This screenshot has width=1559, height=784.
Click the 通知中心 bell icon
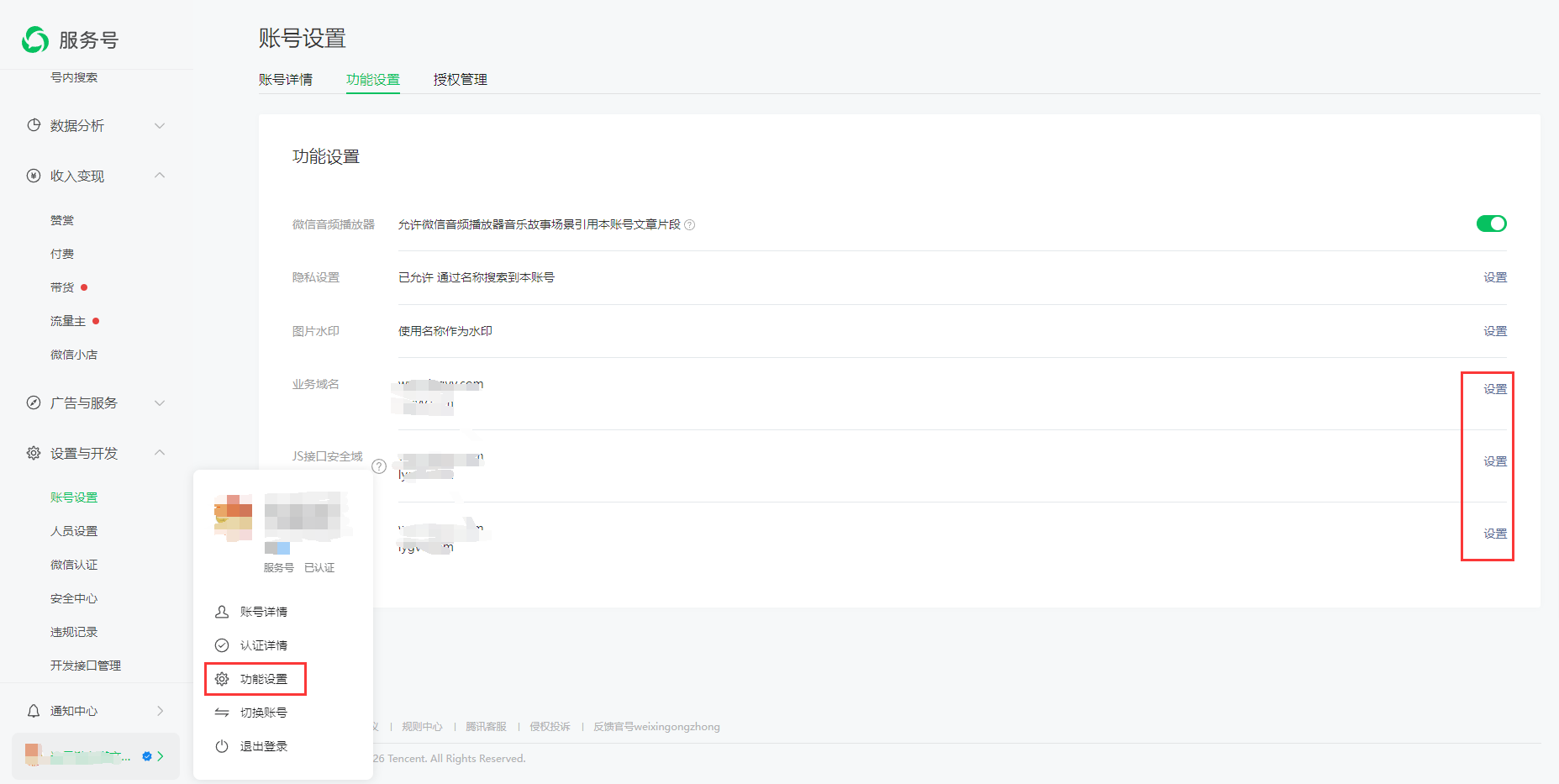[34, 711]
